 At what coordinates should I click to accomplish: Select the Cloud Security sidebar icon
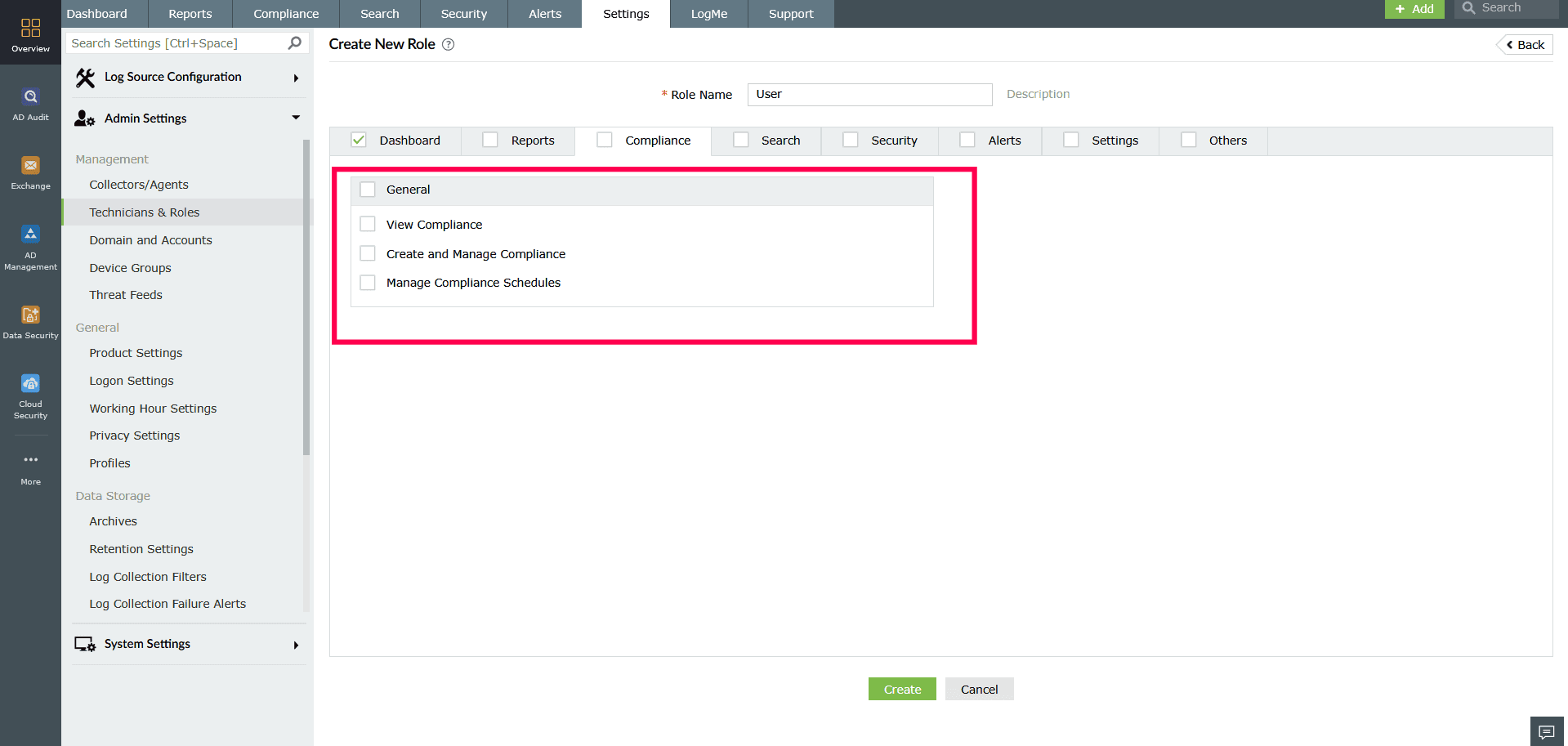30,382
